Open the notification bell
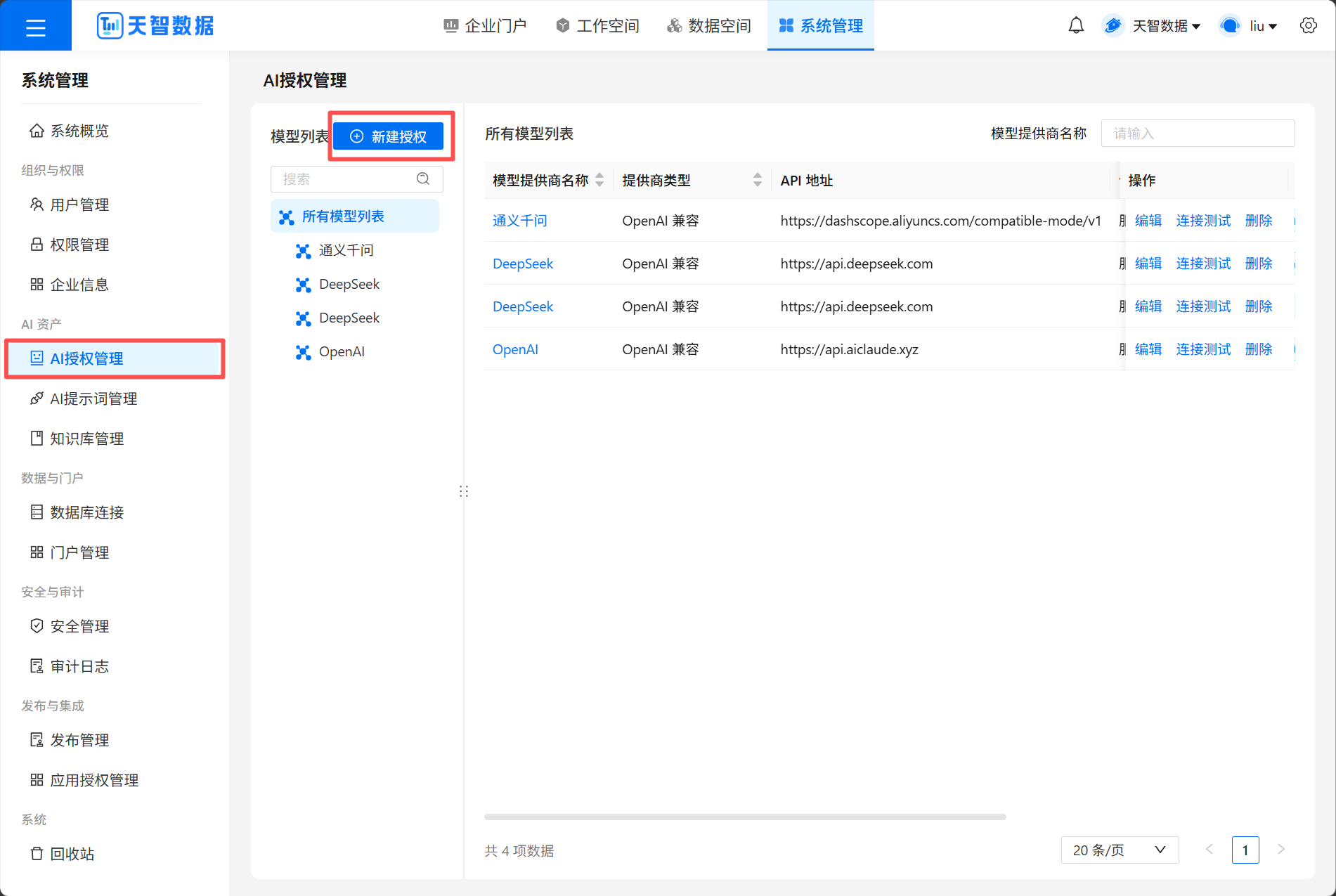Viewport: 1336px width, 896px height. 1076,26
